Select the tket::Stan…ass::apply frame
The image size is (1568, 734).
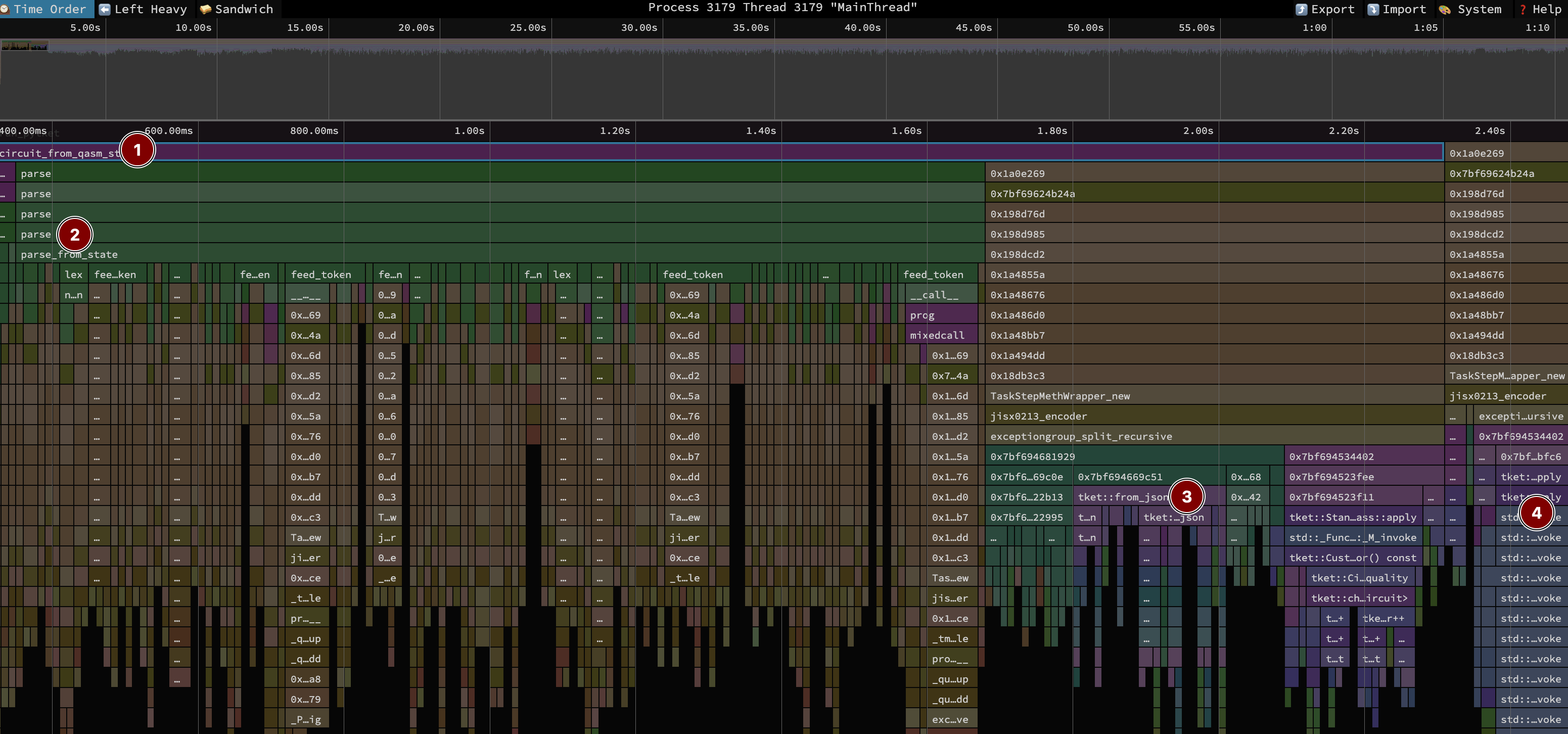(x=1353, y=517)
